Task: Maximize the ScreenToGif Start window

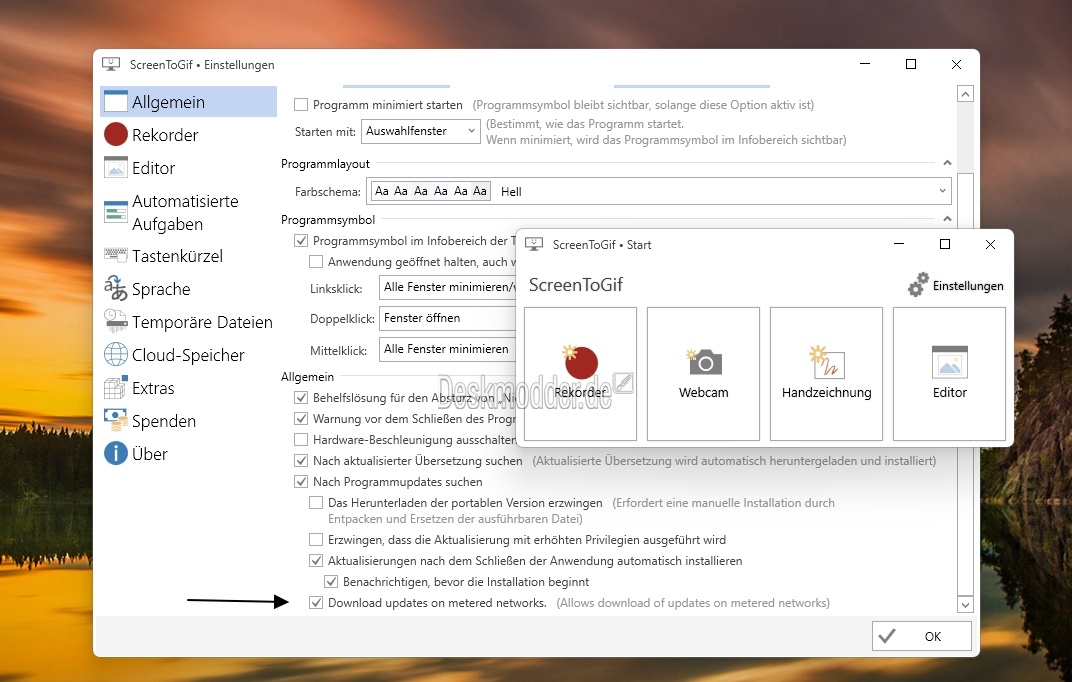Action: tap(945, 244)
